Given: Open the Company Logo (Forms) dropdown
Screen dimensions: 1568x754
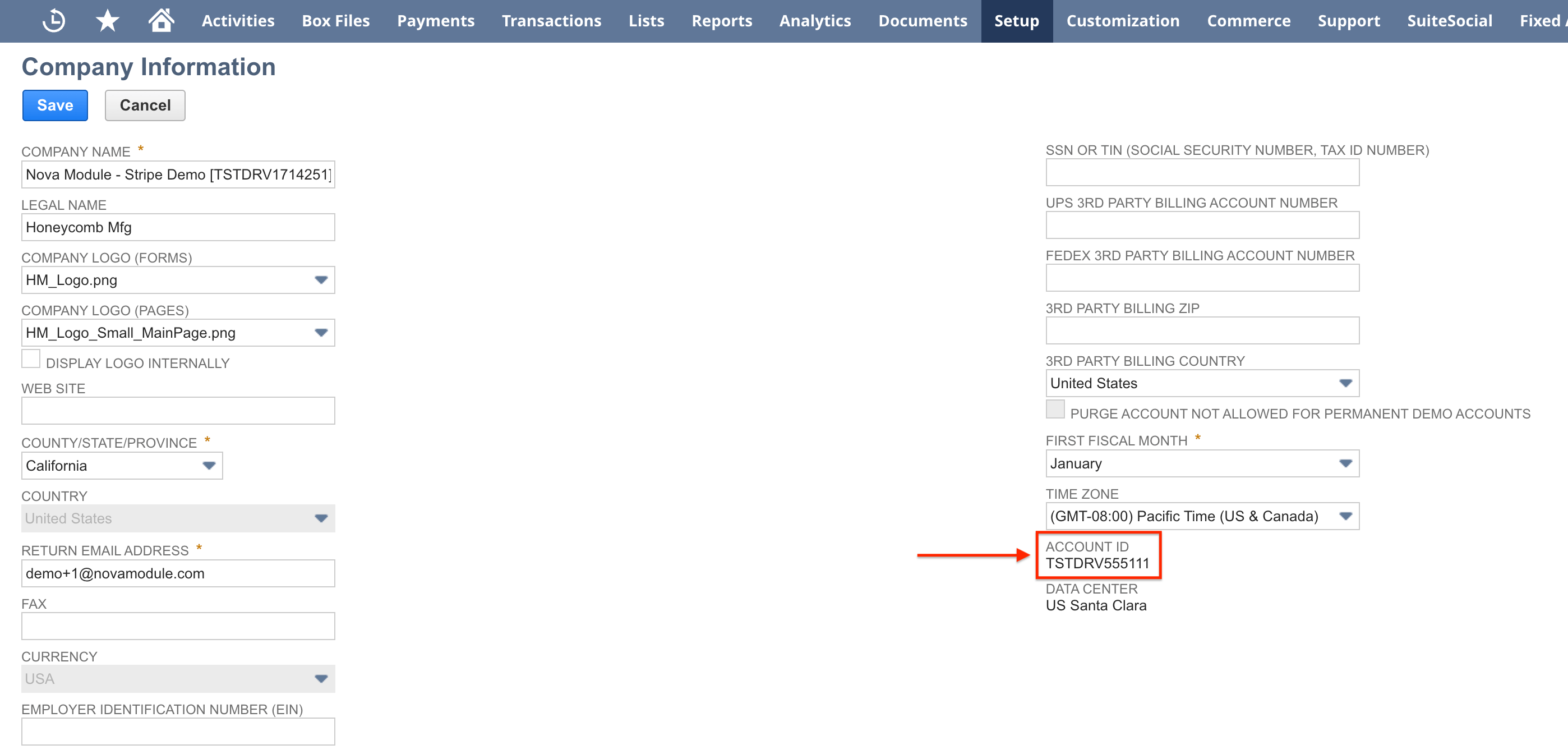Looking at the screenshot, I should click(321, 279).
